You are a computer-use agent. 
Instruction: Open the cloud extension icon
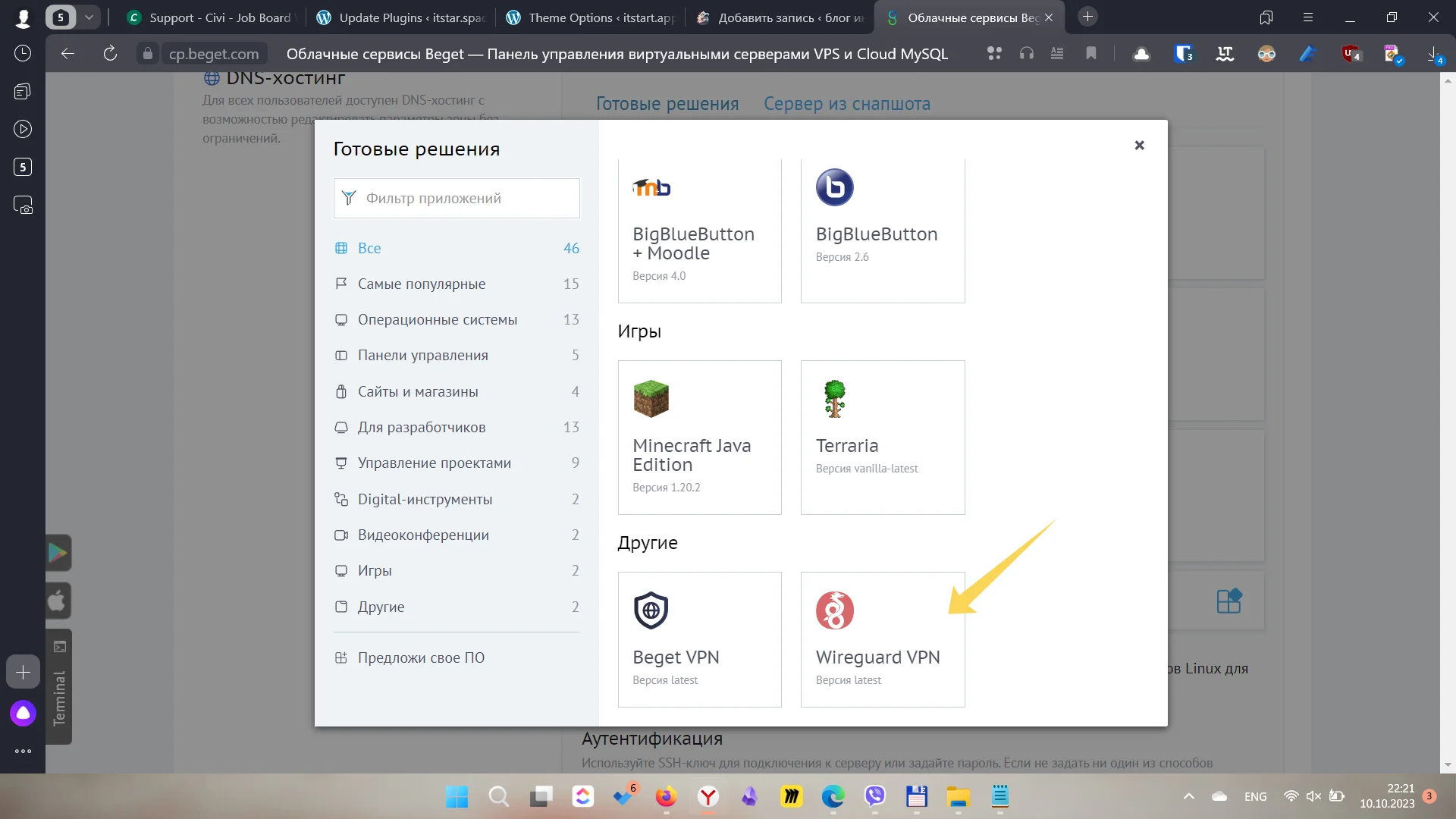(x=1141, y=54)
